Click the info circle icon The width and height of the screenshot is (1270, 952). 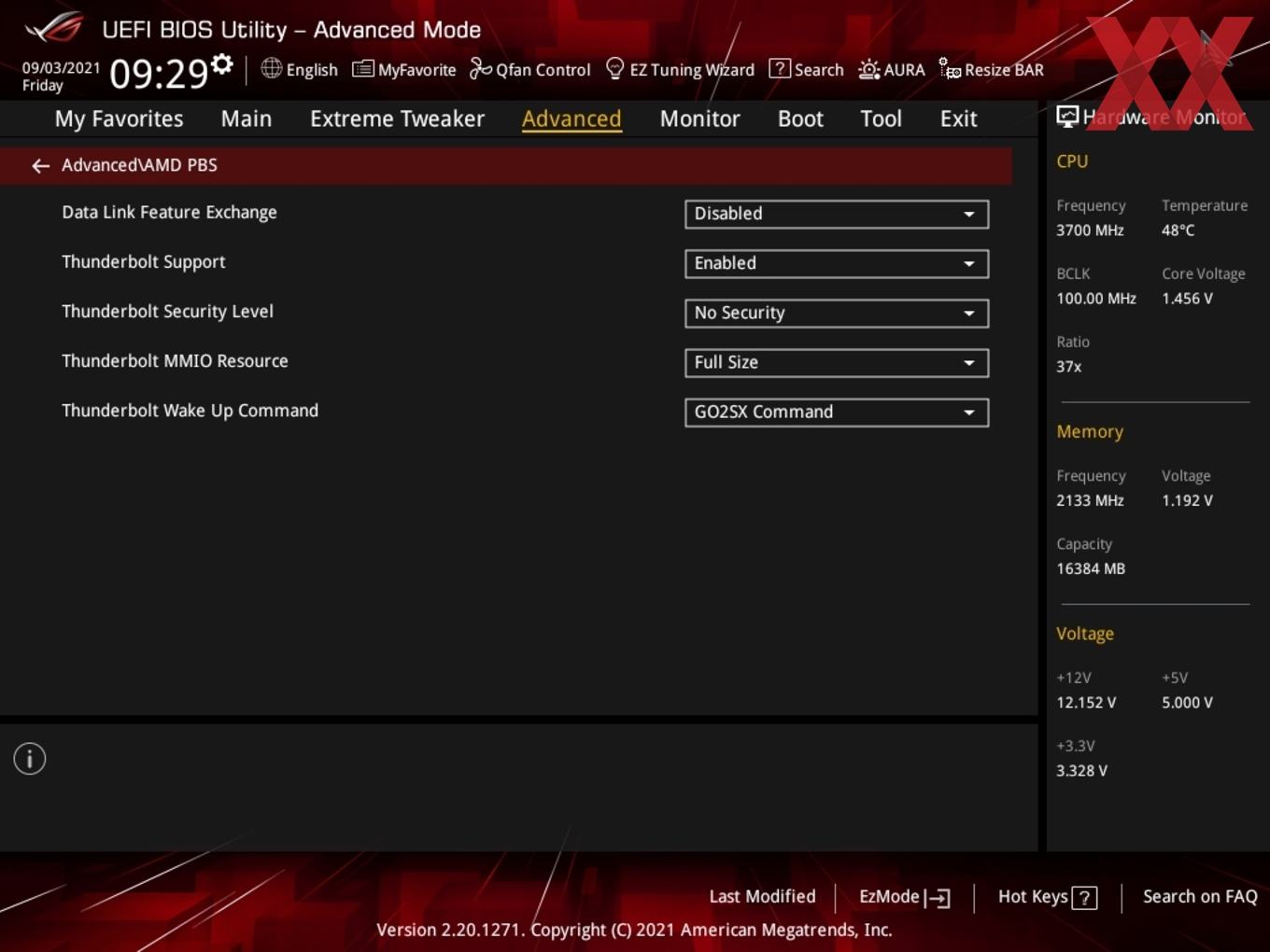coord(30,759)
